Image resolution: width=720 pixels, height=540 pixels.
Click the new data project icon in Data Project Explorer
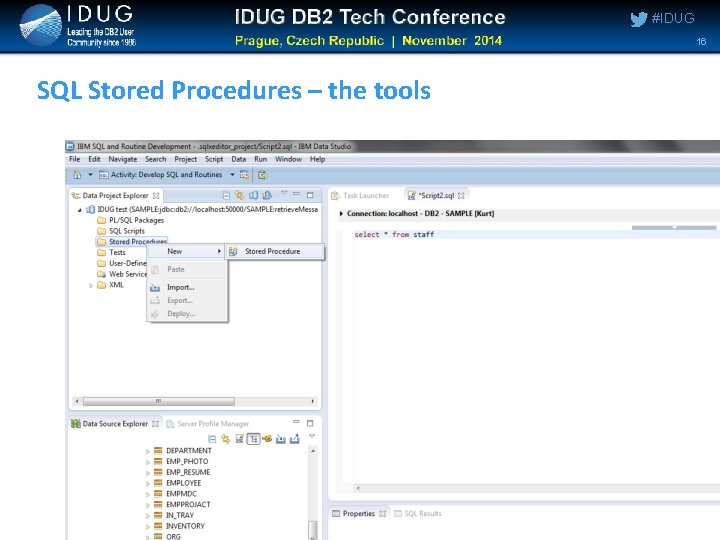[x=253, y=196]
